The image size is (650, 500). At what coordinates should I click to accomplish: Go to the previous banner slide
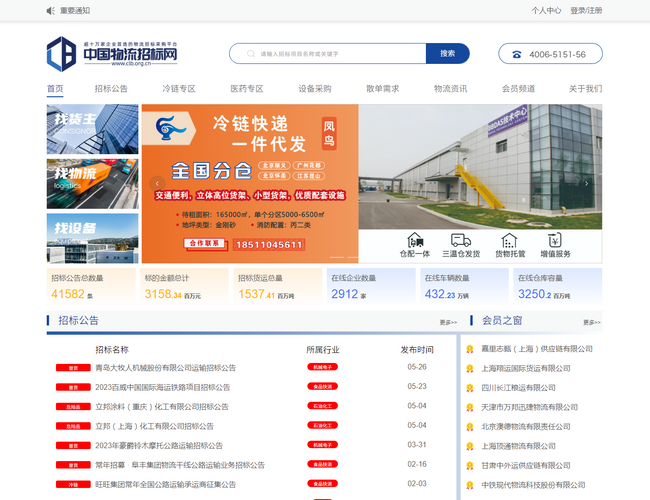pyautogui.click(x=155, y=183)
